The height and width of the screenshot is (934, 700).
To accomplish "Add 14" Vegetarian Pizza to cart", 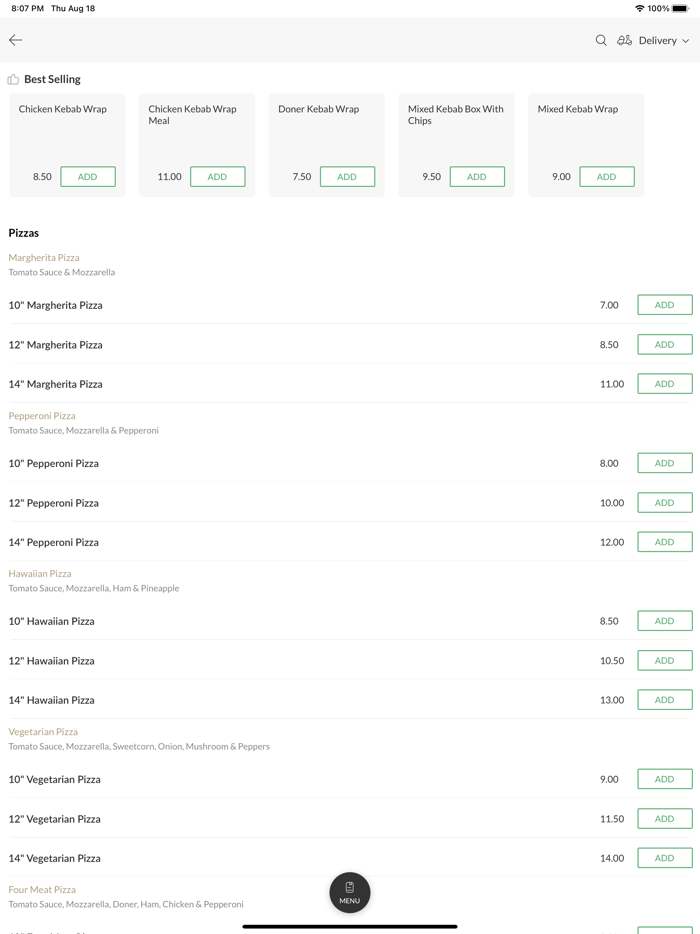I will (x=664, y=858).
